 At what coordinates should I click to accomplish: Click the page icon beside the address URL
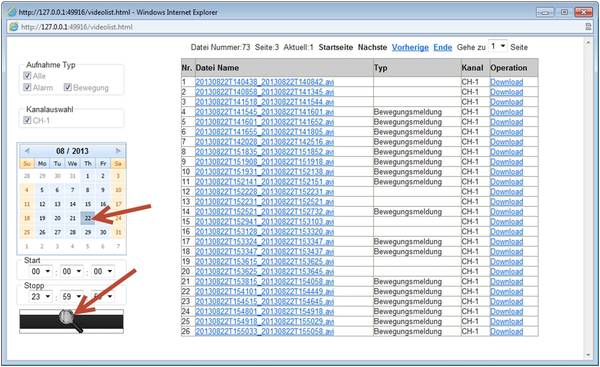coord(14,27)
